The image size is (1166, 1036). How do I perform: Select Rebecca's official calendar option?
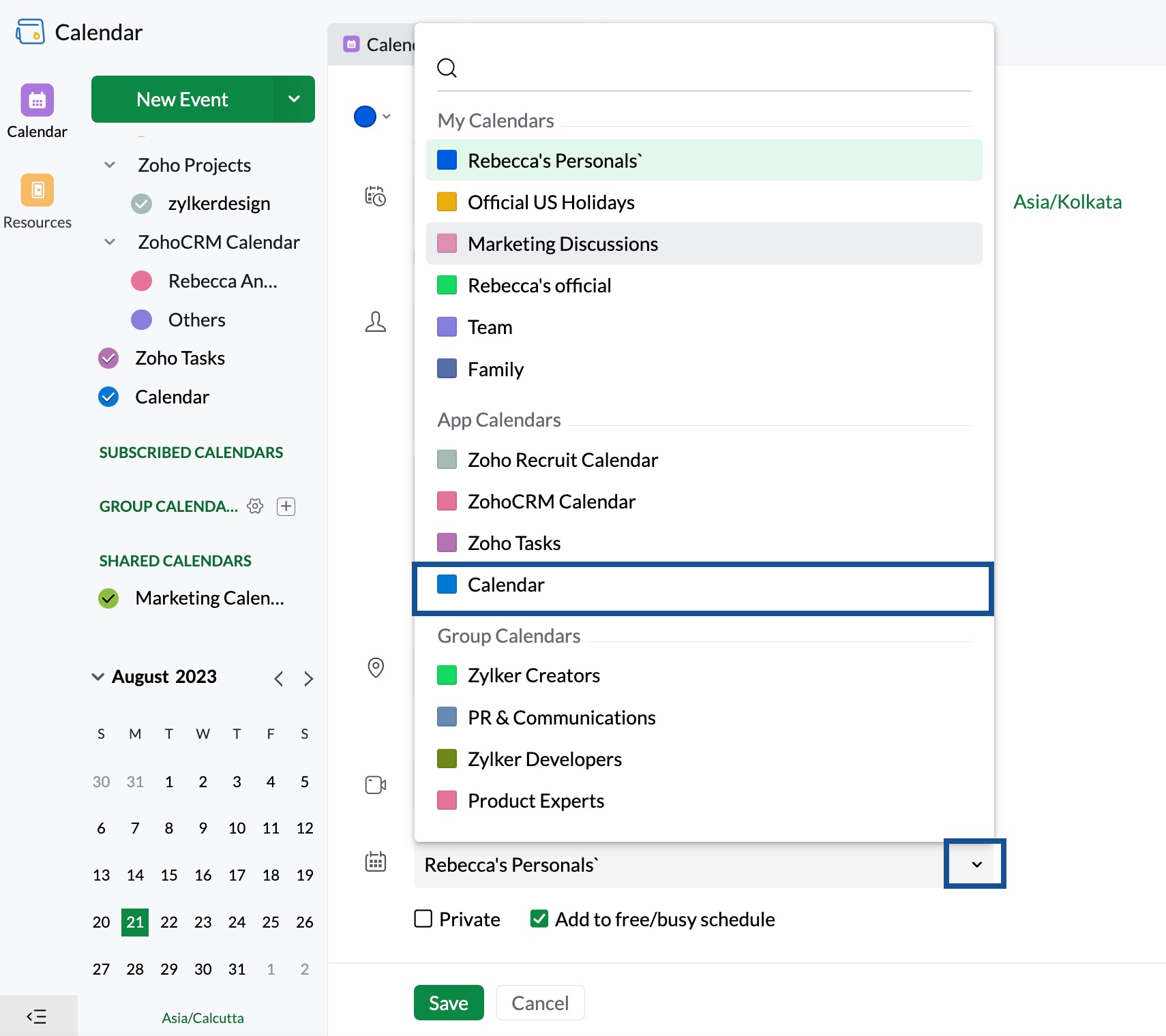point(704,285)
